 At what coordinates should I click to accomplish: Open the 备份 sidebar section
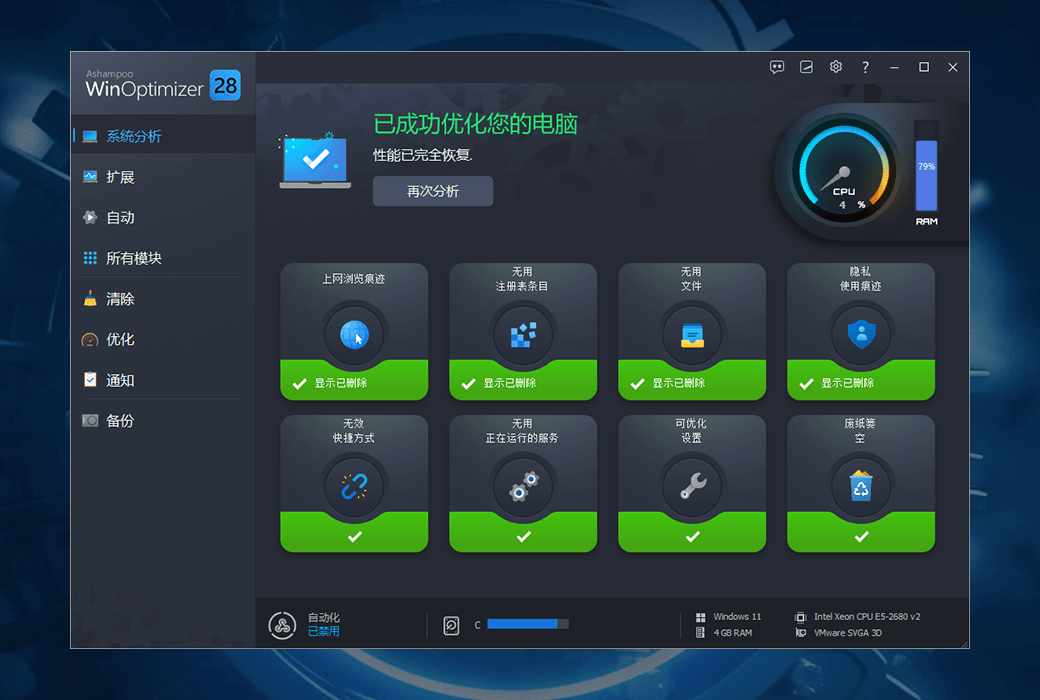pos(163,421)
